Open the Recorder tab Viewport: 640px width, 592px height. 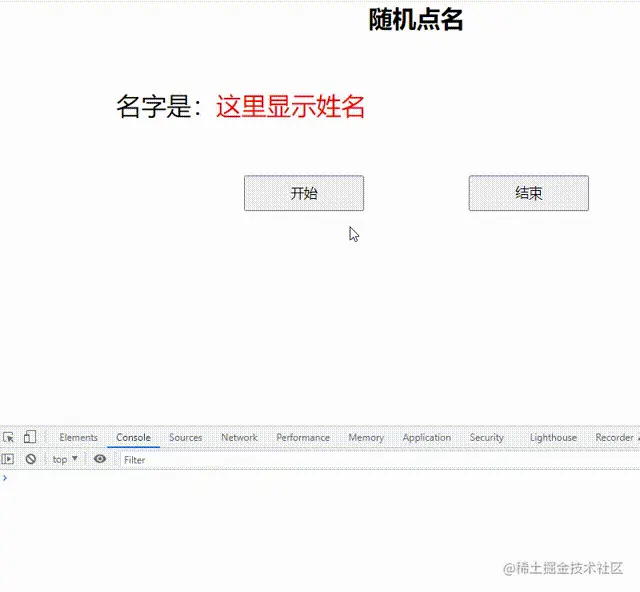coord(614,437)
